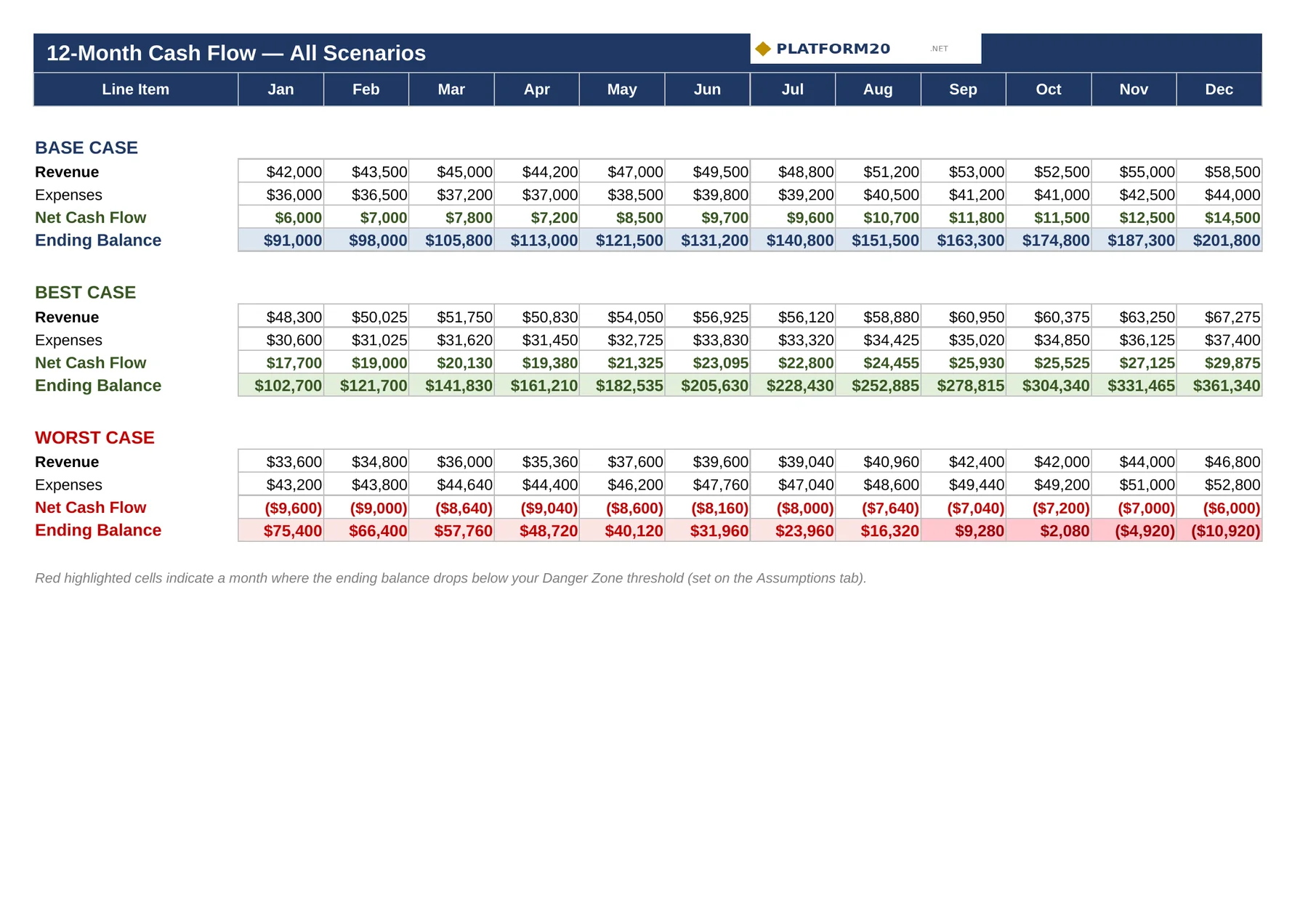Viewport: 1308px width, 924px height.
Task: Click red highlighted ending balance $9,280
Action: 964,531
